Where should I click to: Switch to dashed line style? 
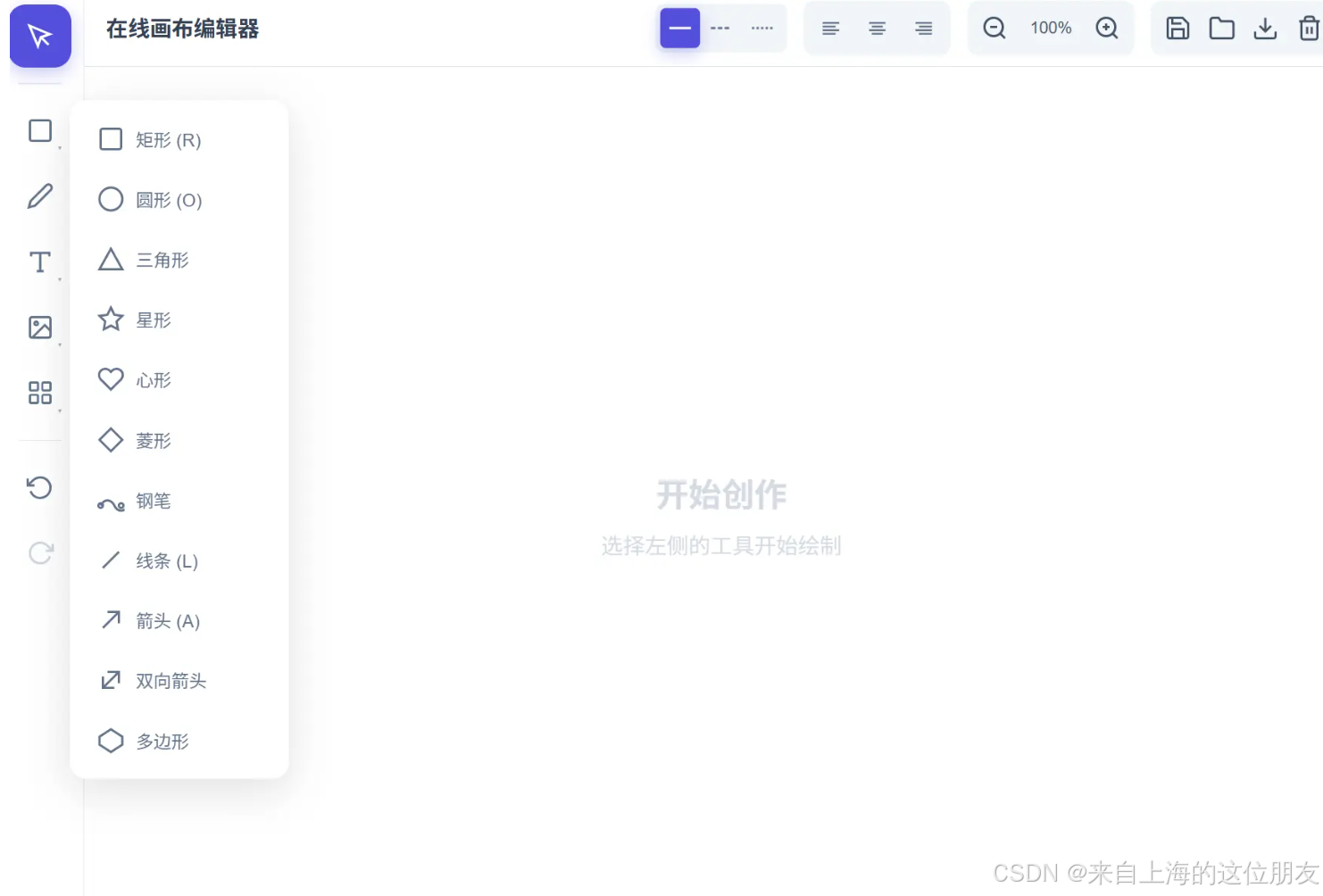pos(720,28)
